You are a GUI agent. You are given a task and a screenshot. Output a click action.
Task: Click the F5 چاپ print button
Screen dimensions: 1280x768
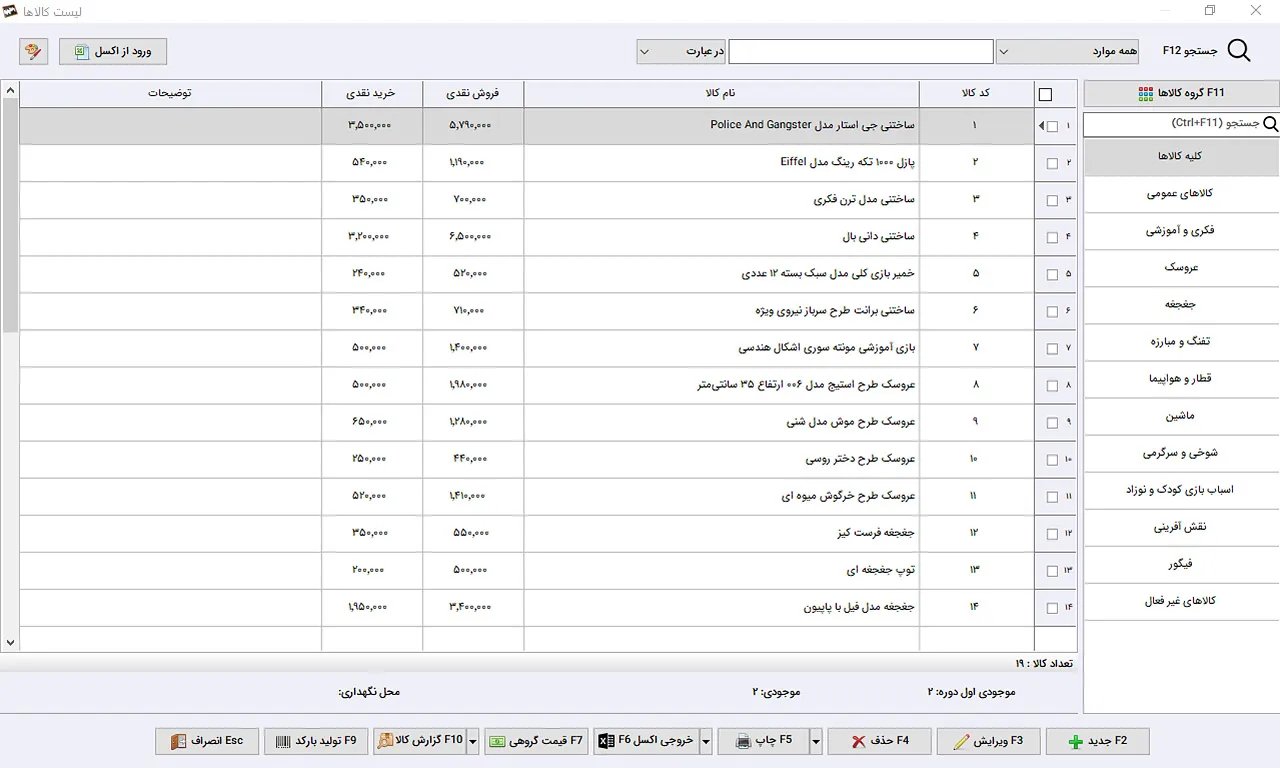click(765, 741)
